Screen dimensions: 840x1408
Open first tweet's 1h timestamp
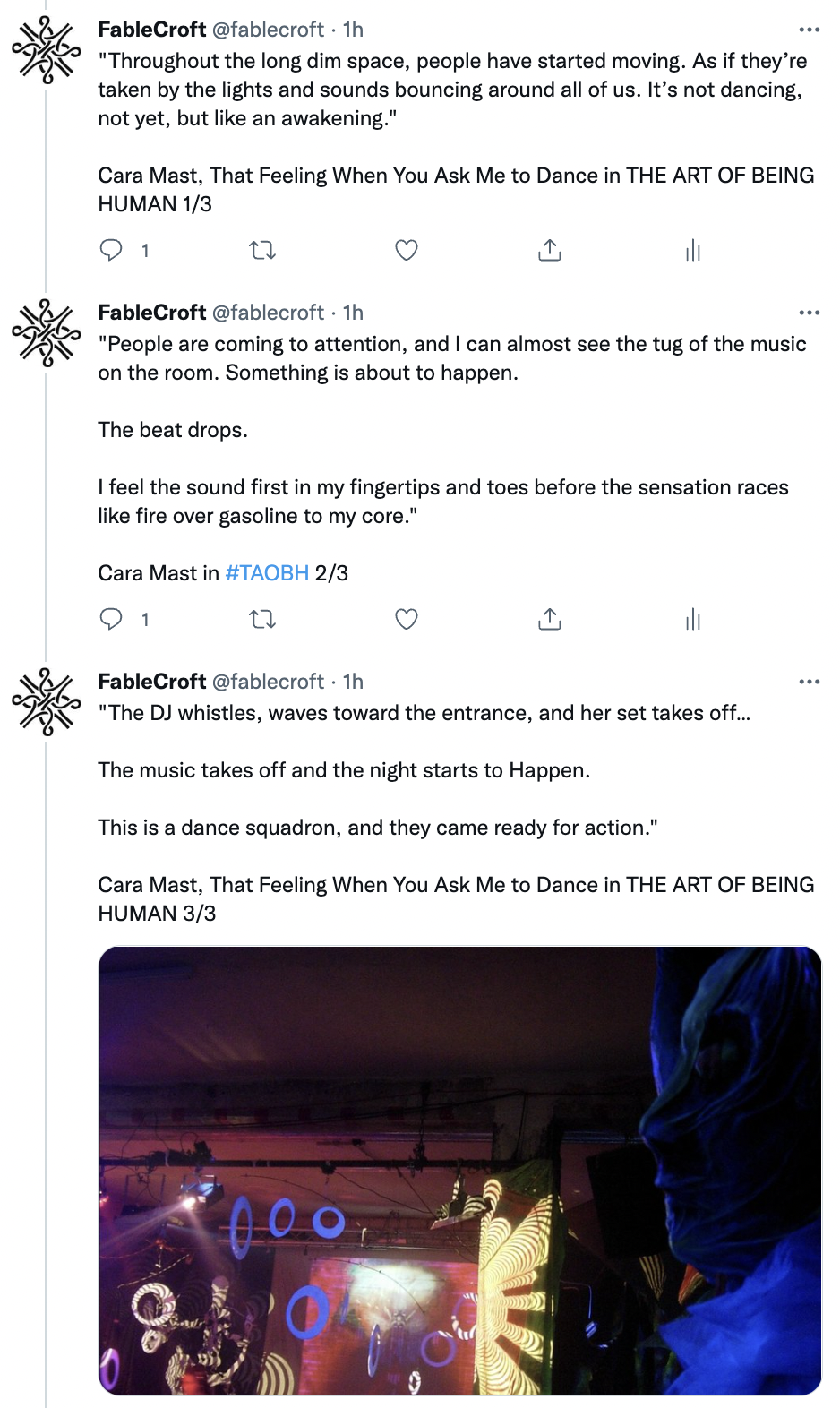pyautogui.click(x=354, y=30)
